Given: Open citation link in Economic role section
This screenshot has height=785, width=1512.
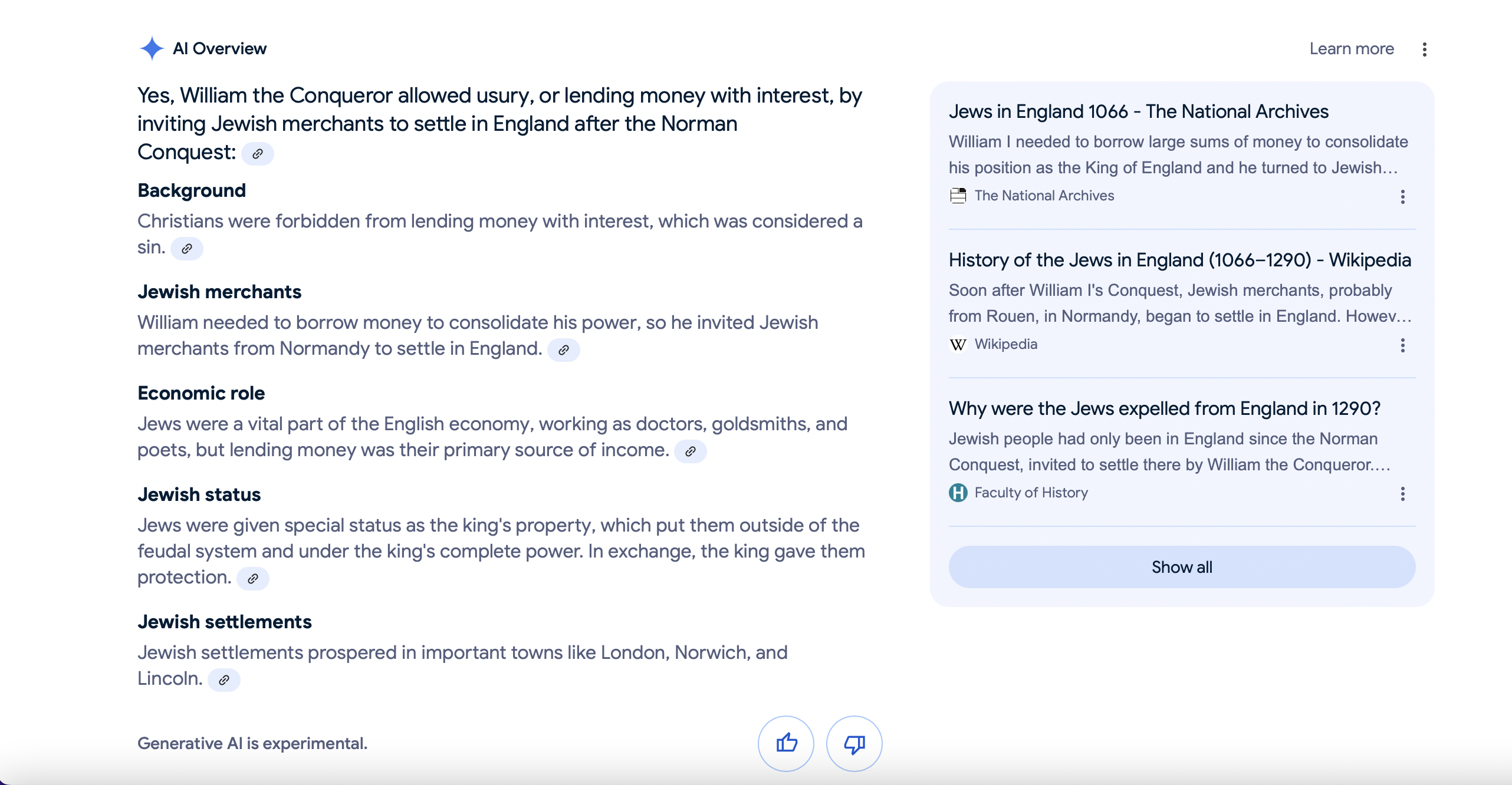Looking at the screenshot, I should (x=691, y=451).
